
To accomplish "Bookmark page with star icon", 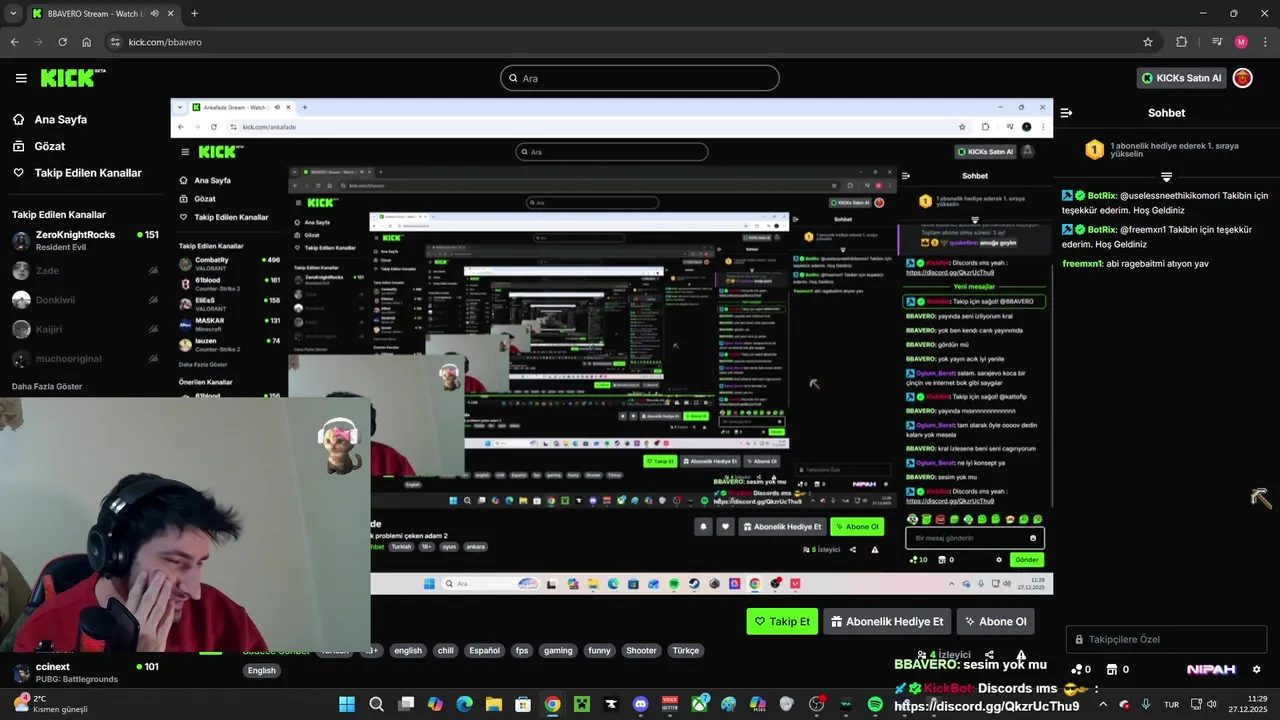I will tap(1148, 42).
